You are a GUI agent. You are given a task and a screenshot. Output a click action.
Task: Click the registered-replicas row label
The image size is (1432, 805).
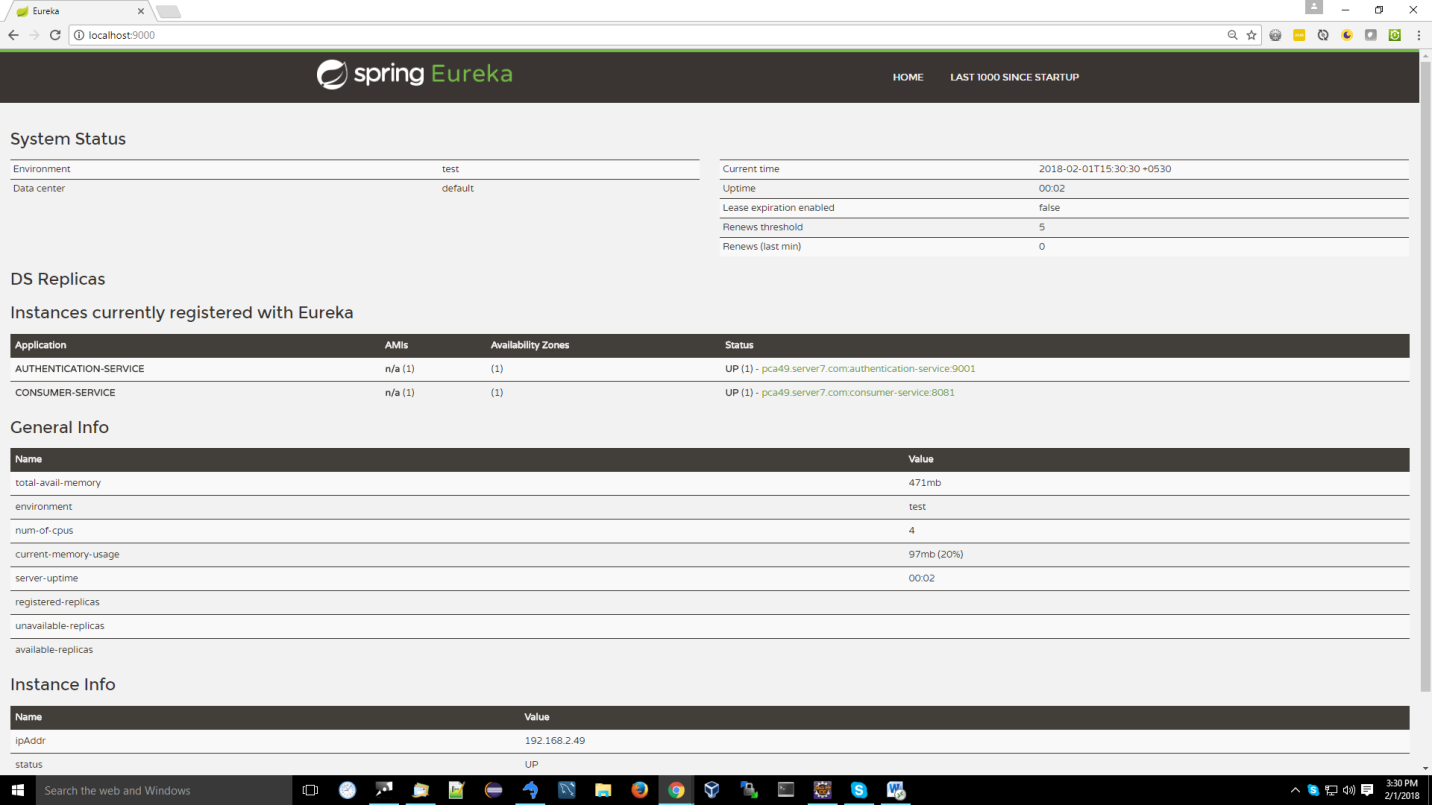pyautogui.click(x=57, y=603)
